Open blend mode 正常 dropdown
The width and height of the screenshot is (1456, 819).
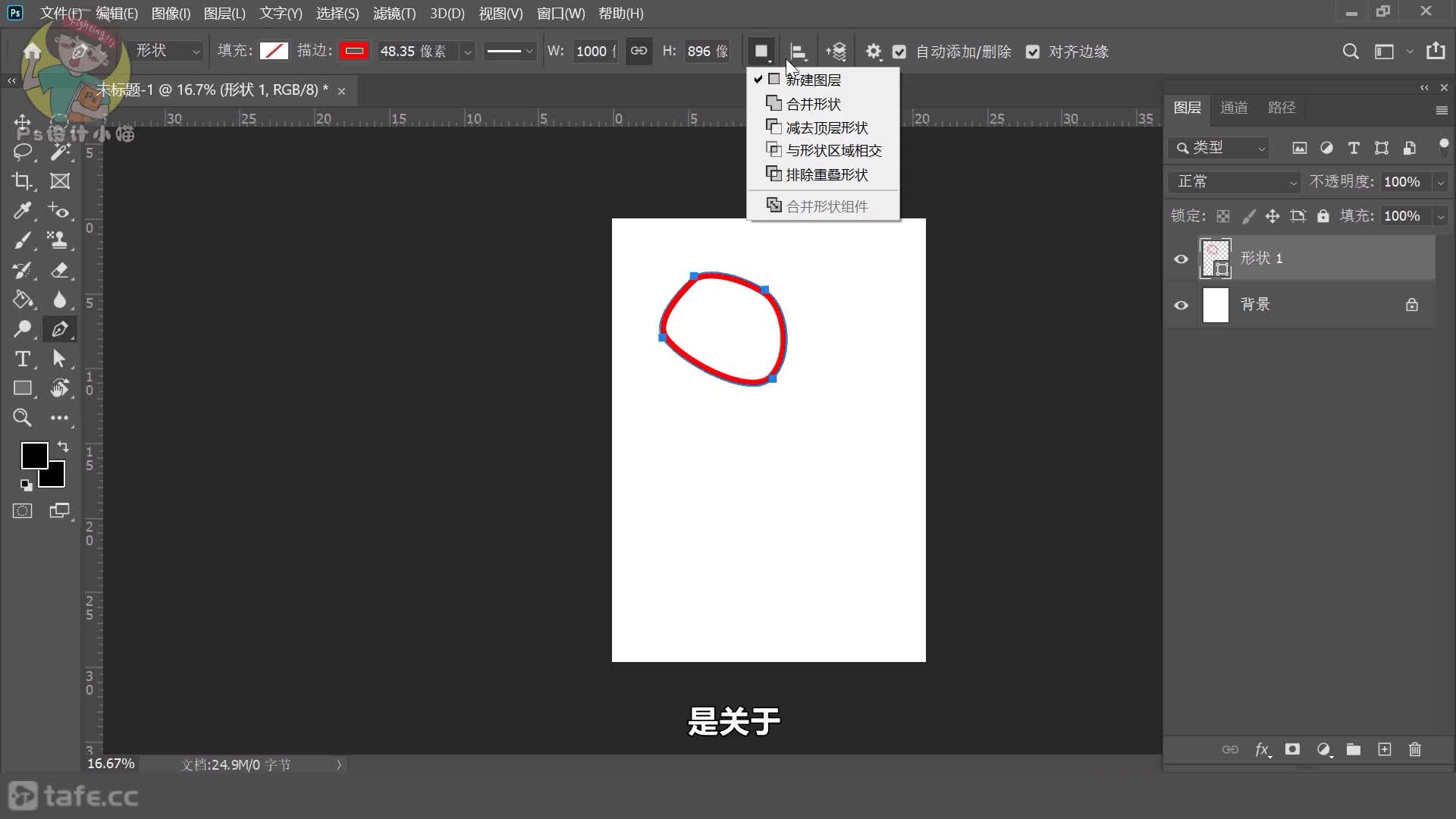tap(1234, 182)
